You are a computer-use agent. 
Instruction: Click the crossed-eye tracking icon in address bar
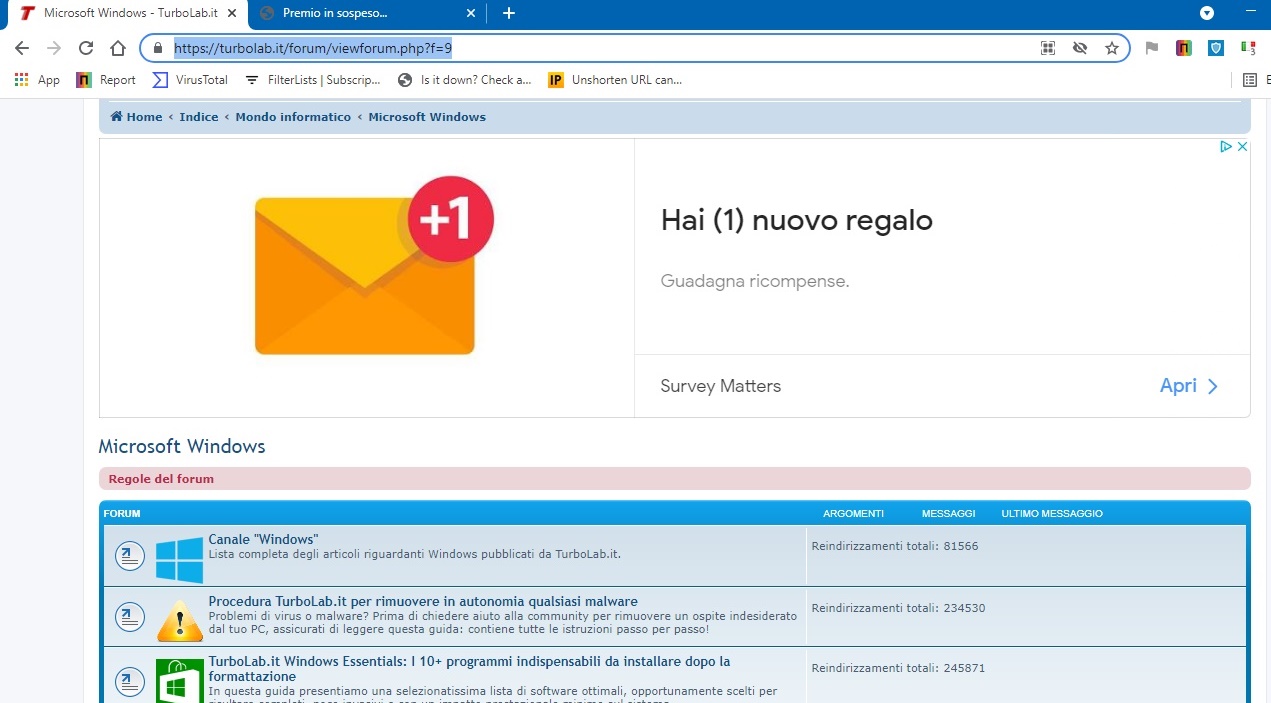coord(1080,48)
